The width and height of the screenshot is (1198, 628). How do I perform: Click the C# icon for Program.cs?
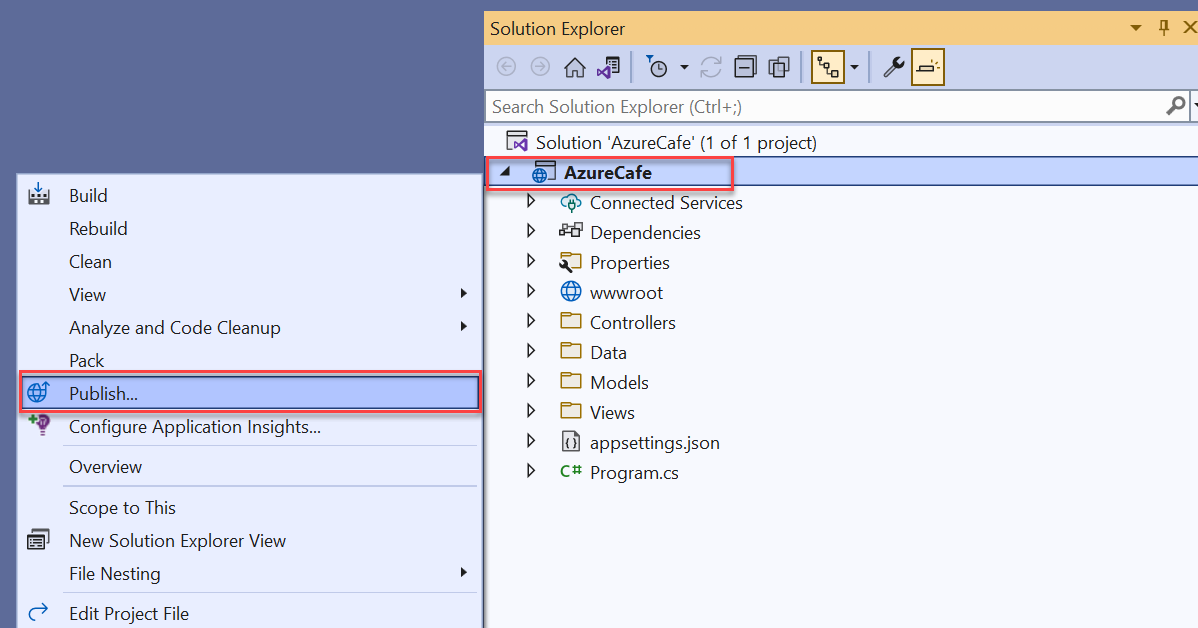coord(571,471)
